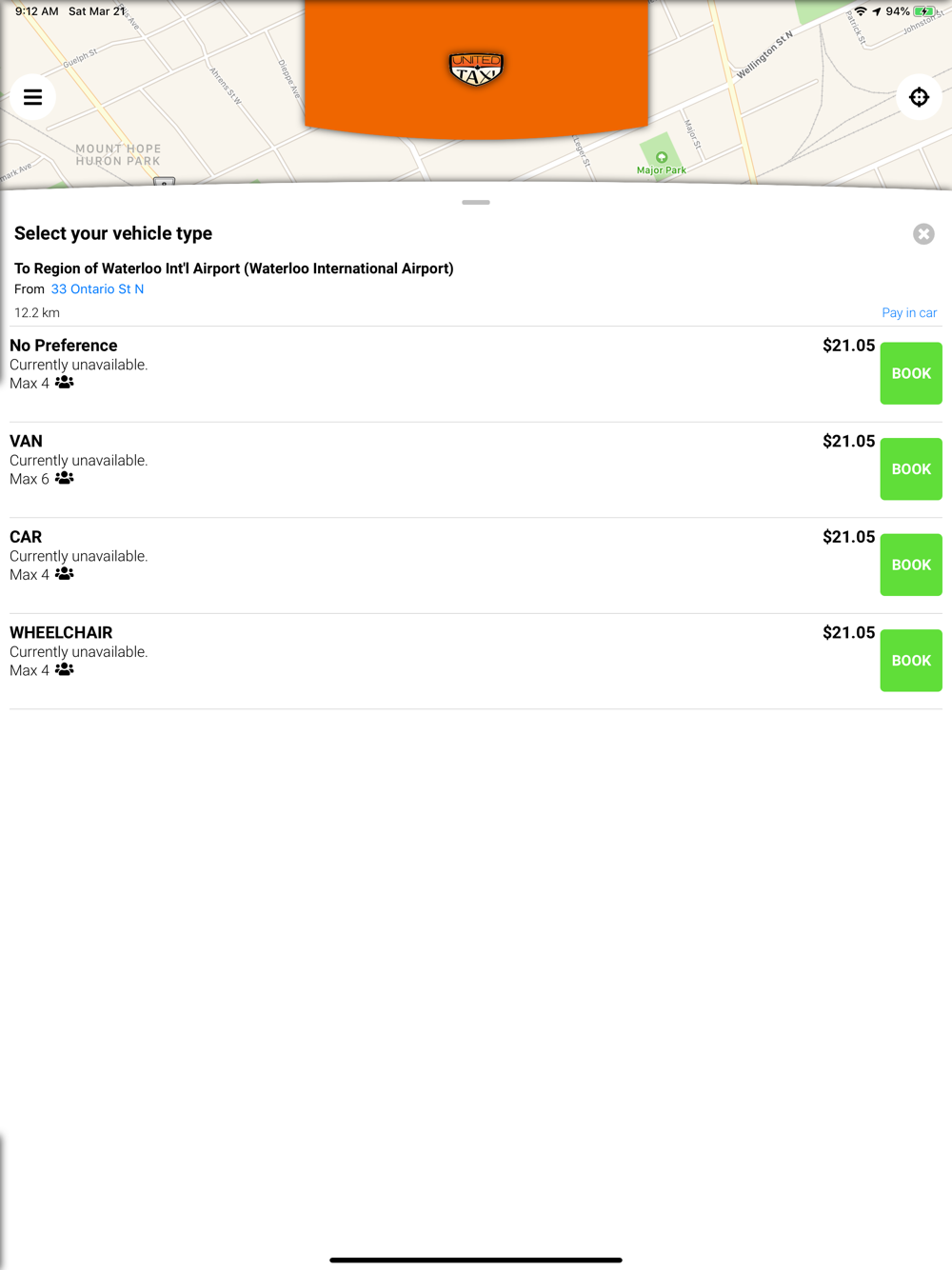Tap the battery indicator in status bar
The width and height of the screenshot is (952, 1270).
(923, 11)
